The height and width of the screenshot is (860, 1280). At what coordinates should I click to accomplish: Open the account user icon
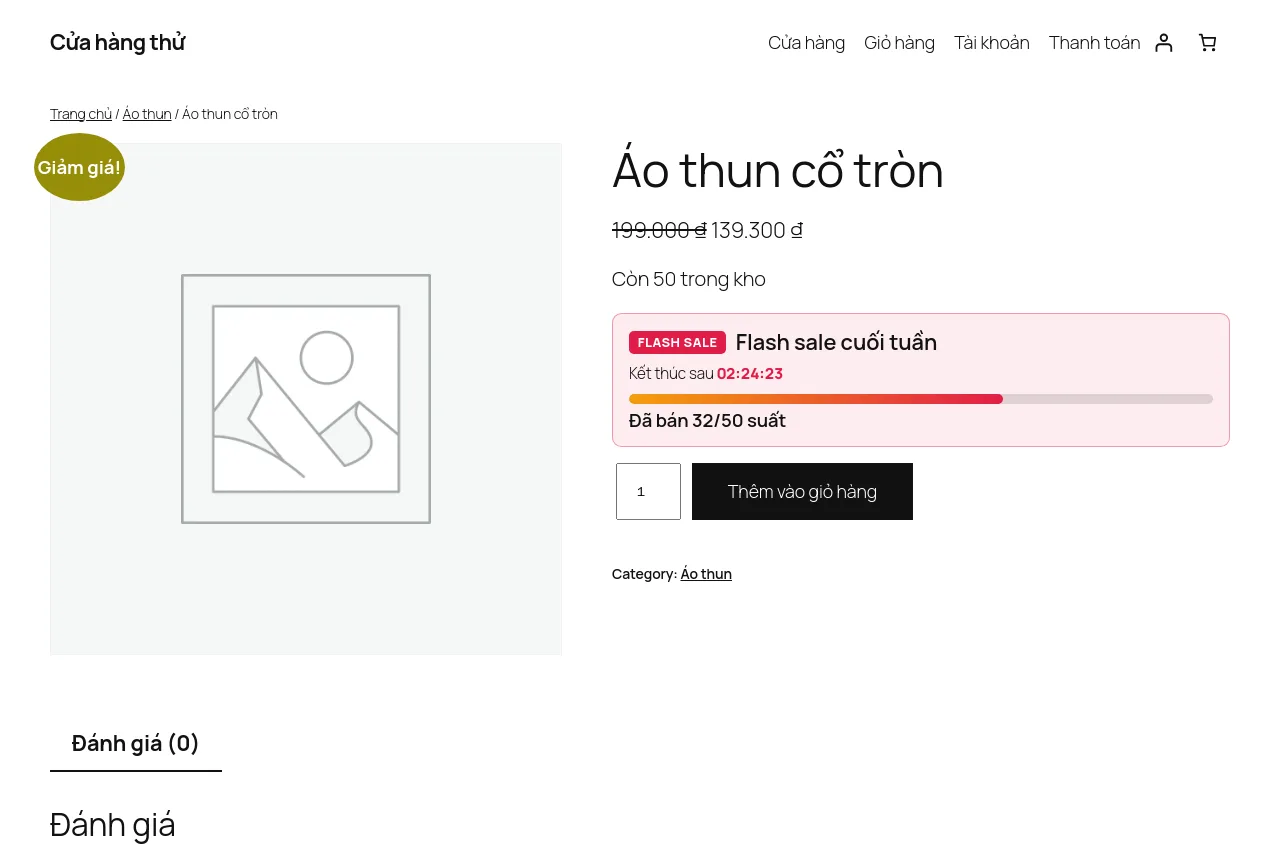pos(1163,43)
